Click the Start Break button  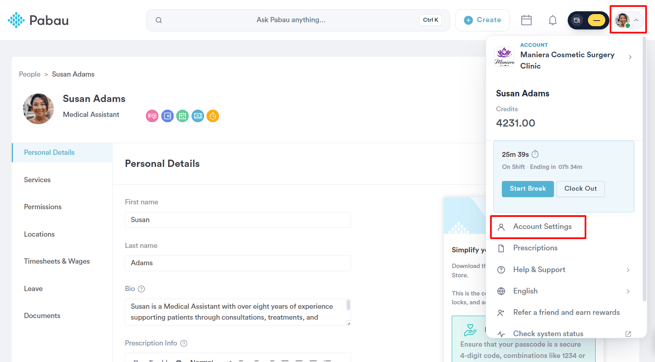(528, 189)
